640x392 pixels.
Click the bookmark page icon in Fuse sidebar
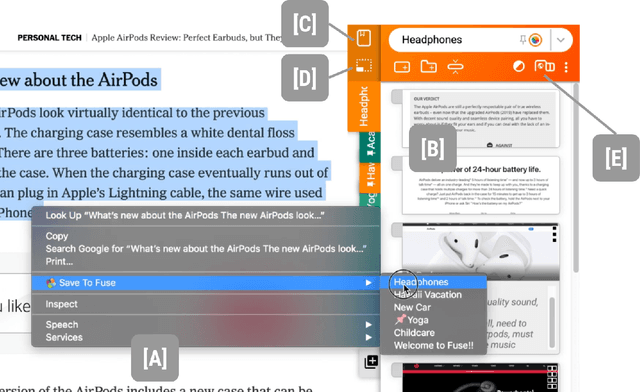pos(364,38)
